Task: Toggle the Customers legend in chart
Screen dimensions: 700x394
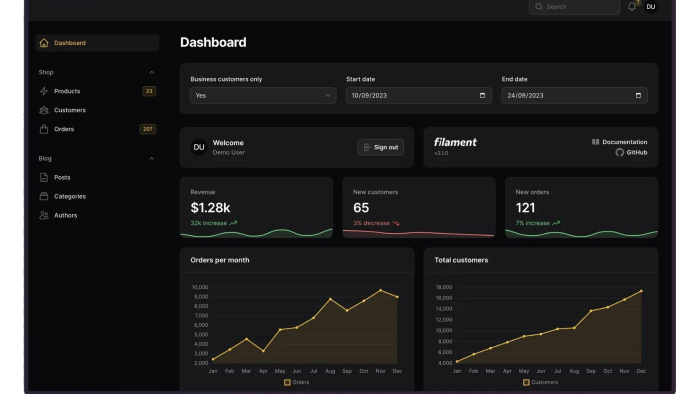Action: [x=540, y=382]
